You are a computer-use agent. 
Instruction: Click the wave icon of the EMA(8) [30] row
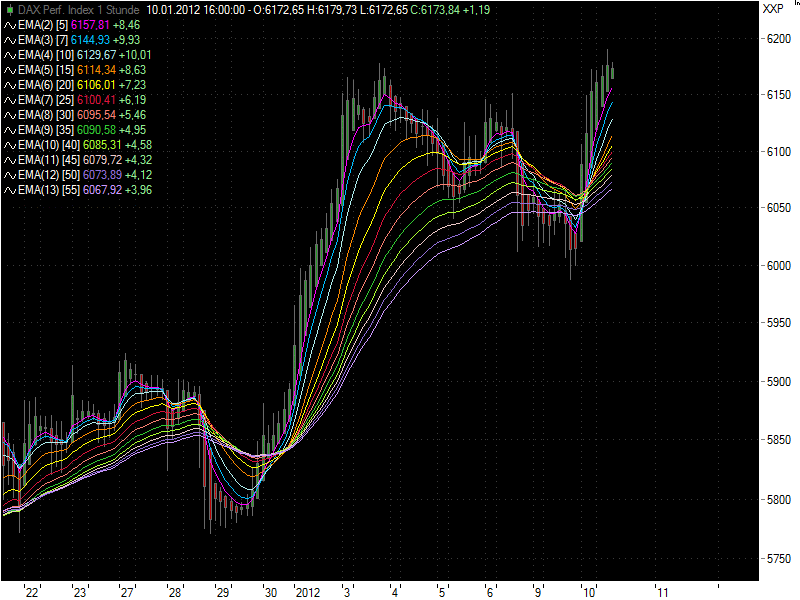[10, 115]
